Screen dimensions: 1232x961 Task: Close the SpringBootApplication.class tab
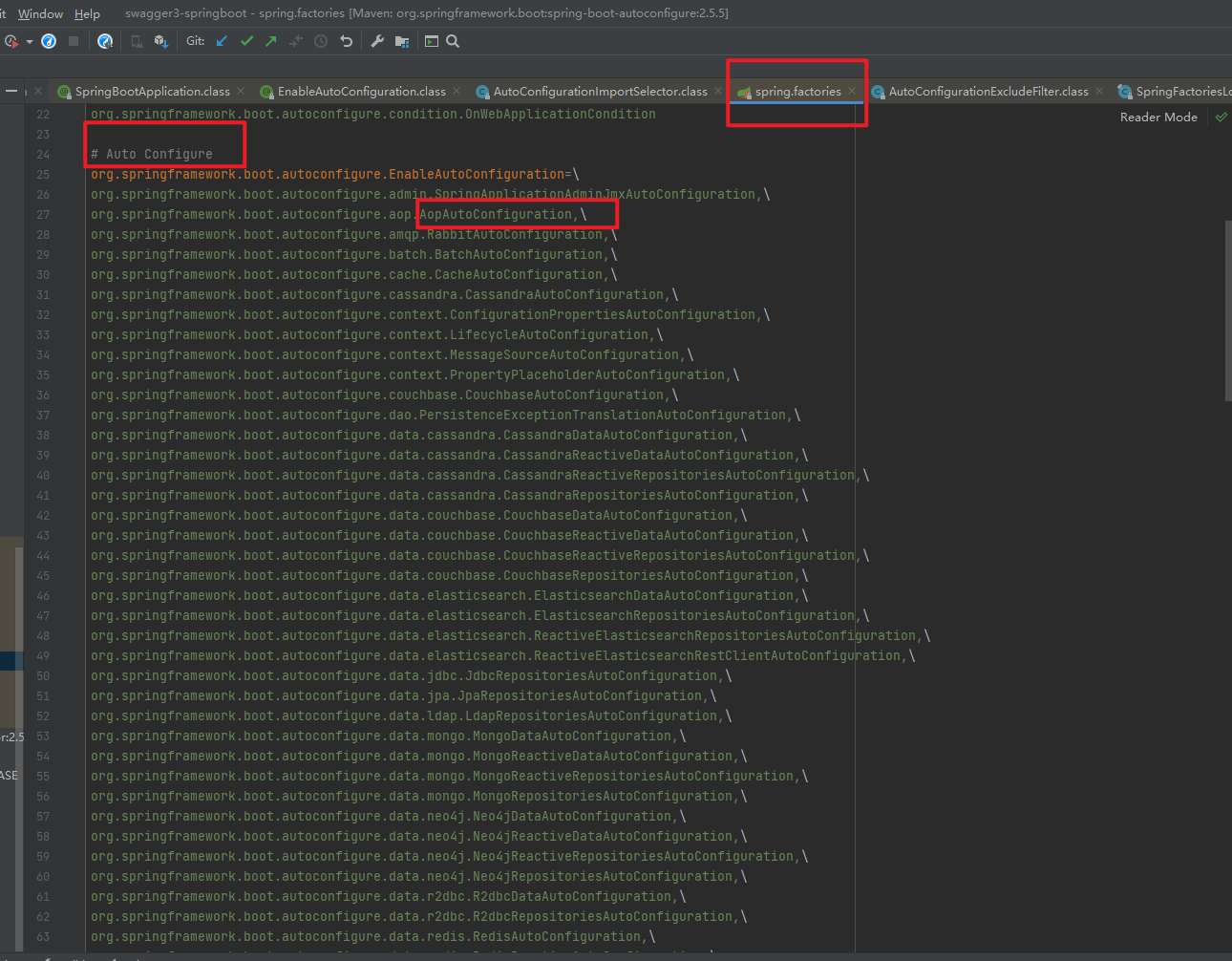[x=241, y=91]
